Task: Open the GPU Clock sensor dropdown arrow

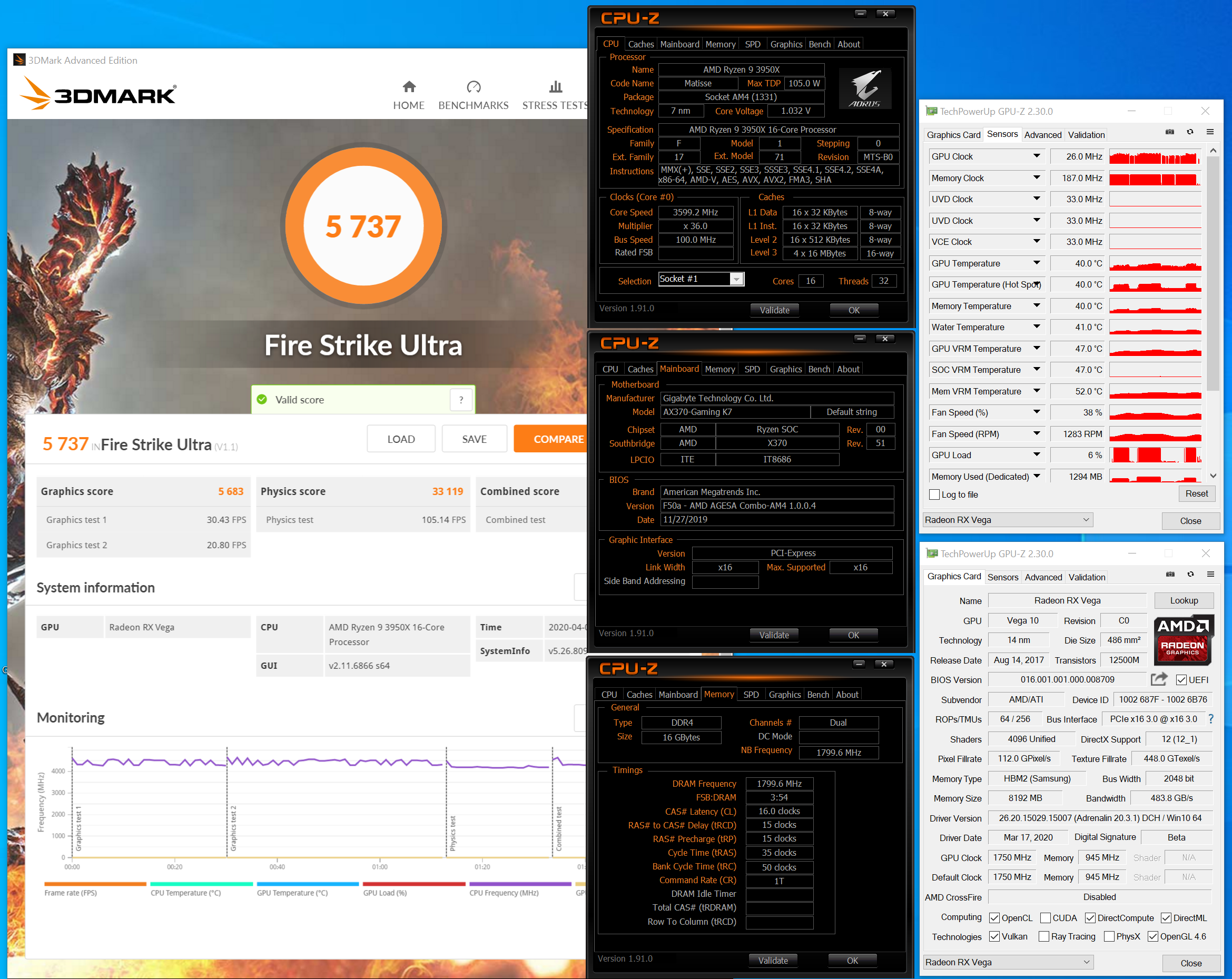Action: (1037, 156)
